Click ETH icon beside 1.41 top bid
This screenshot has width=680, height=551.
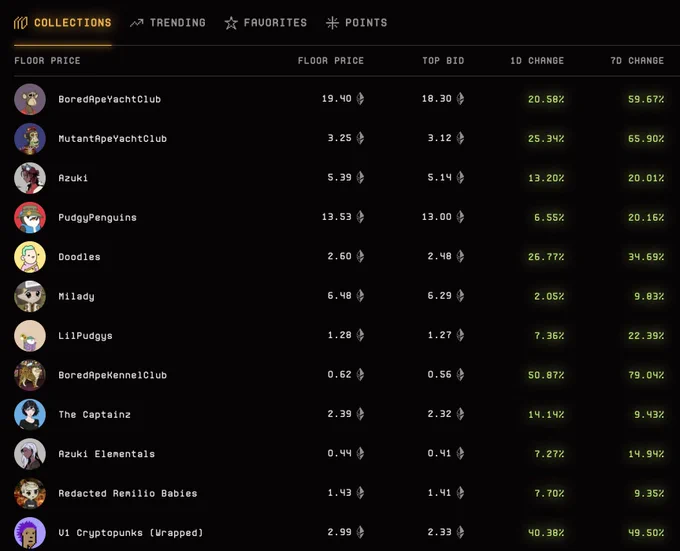(x=460, y=492)
